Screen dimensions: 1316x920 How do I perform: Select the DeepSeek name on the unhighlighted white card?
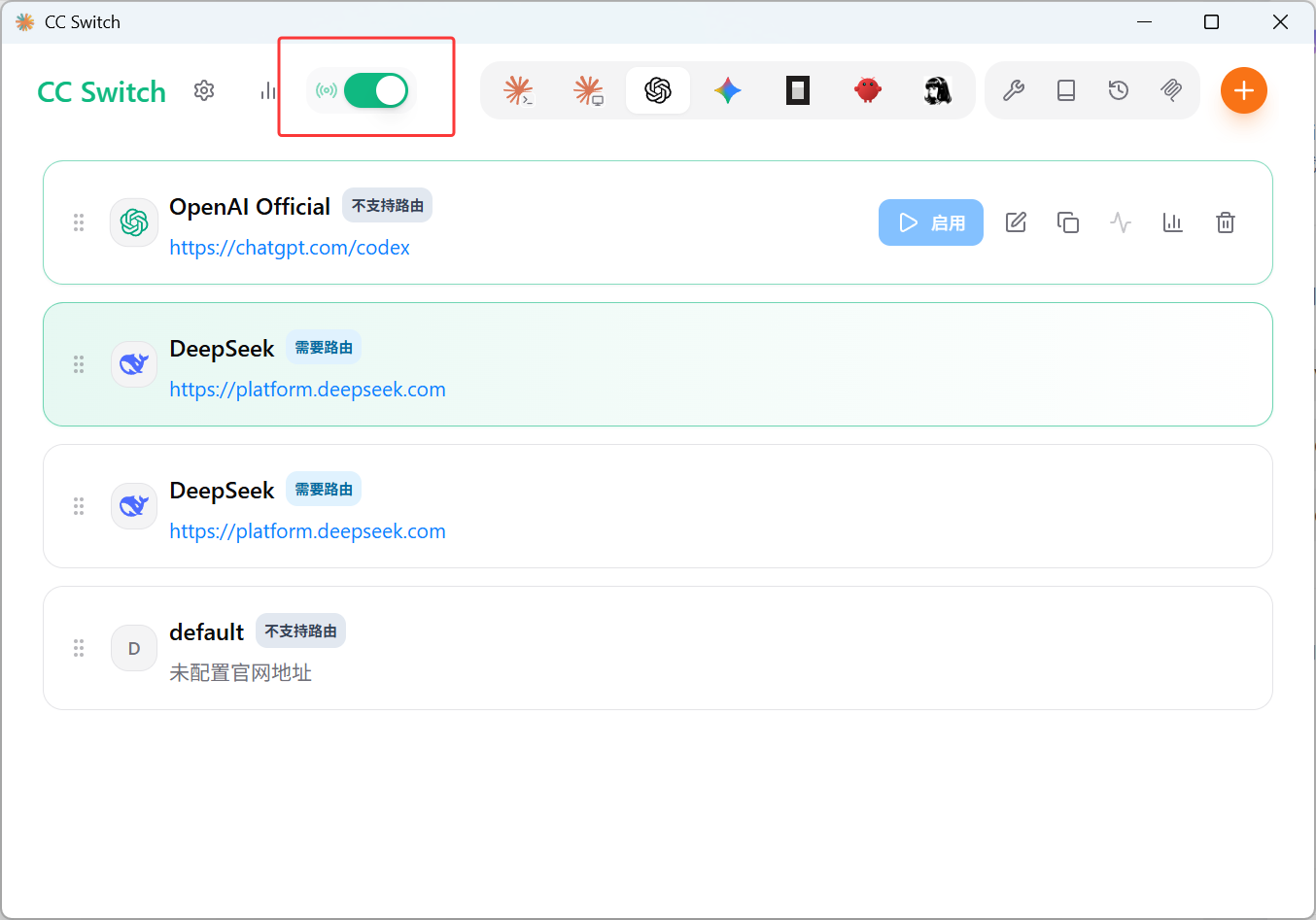pyautogui.click(x=222, y=490)
